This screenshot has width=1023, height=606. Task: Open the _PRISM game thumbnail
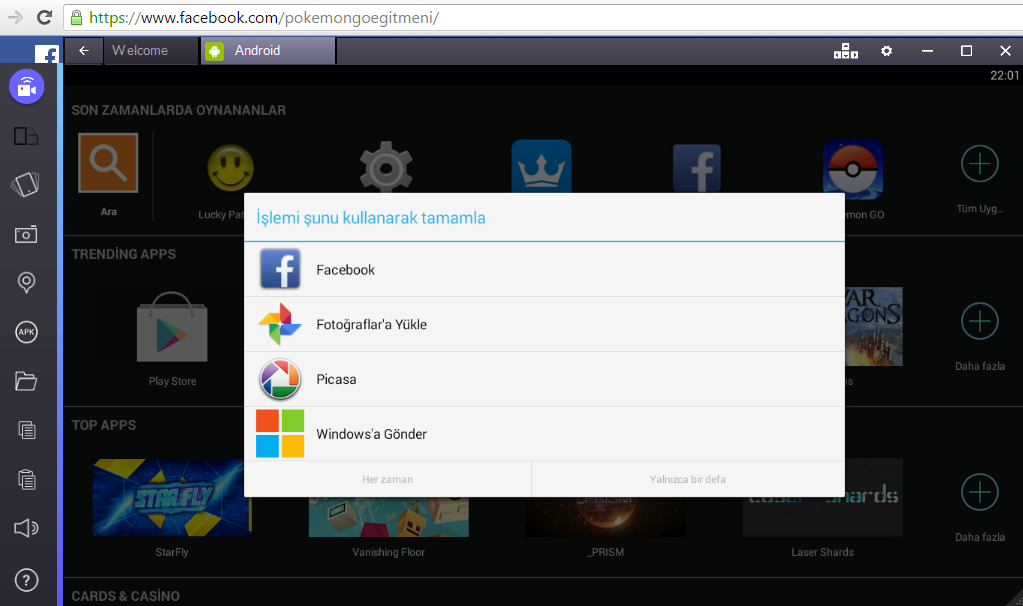click(x=605, y=517)
